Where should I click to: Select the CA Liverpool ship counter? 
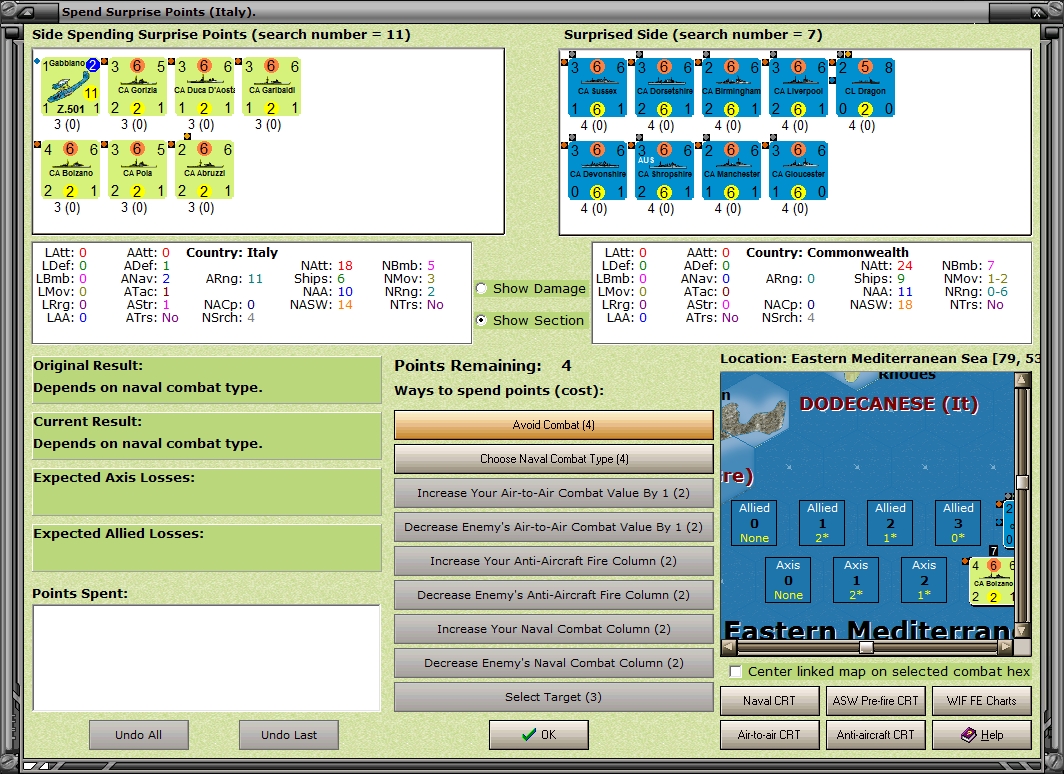(798, 88)
